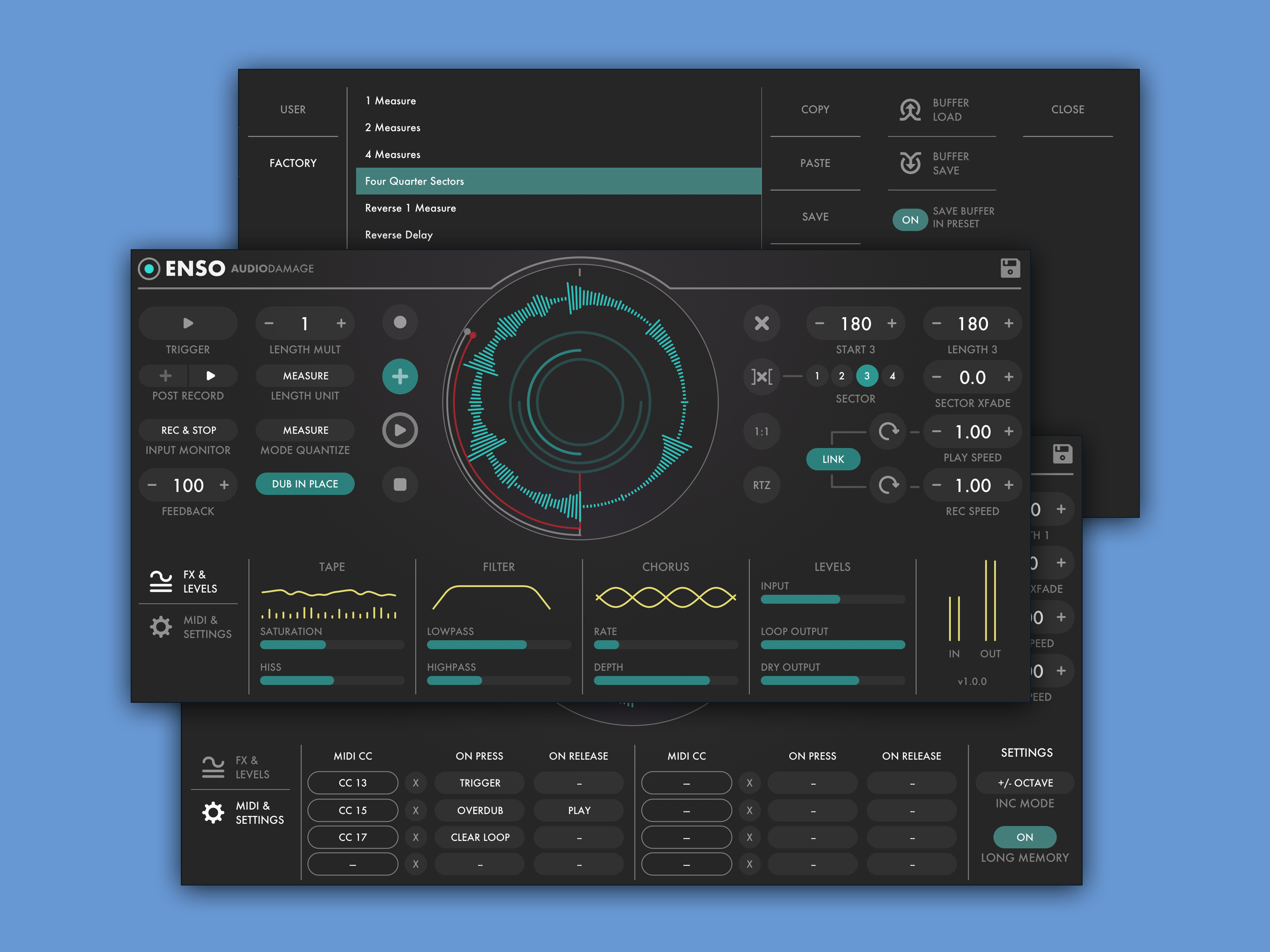Click the COPY preset button
The height and width of the screenshot is (952, 1270).
(815, 110)
